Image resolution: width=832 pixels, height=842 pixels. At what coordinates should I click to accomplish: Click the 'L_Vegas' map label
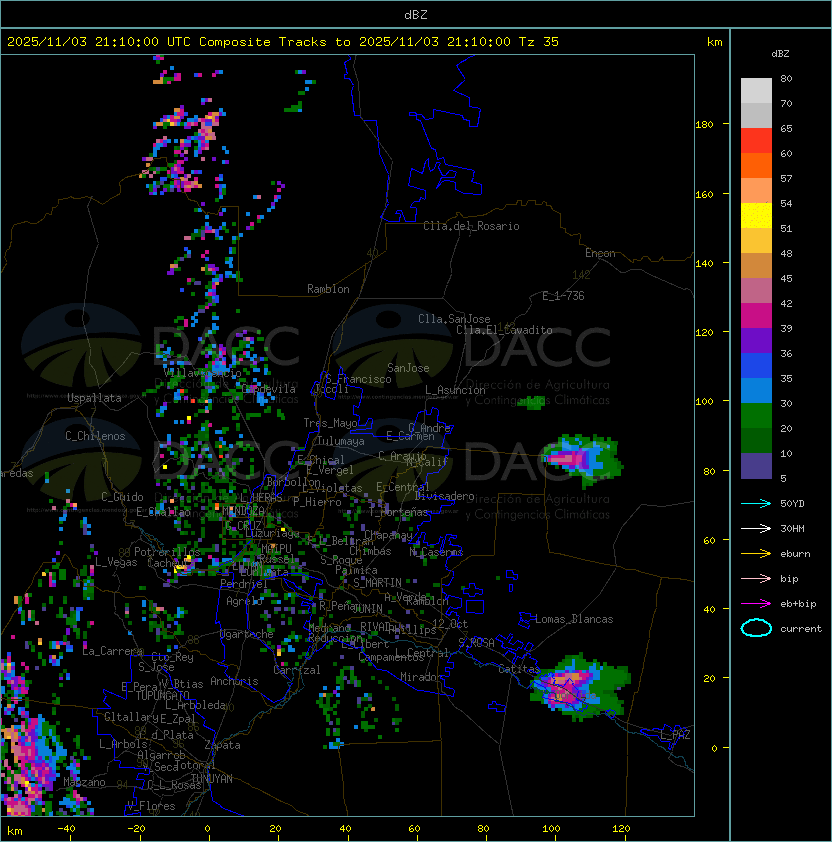click(x=116, y=562)
